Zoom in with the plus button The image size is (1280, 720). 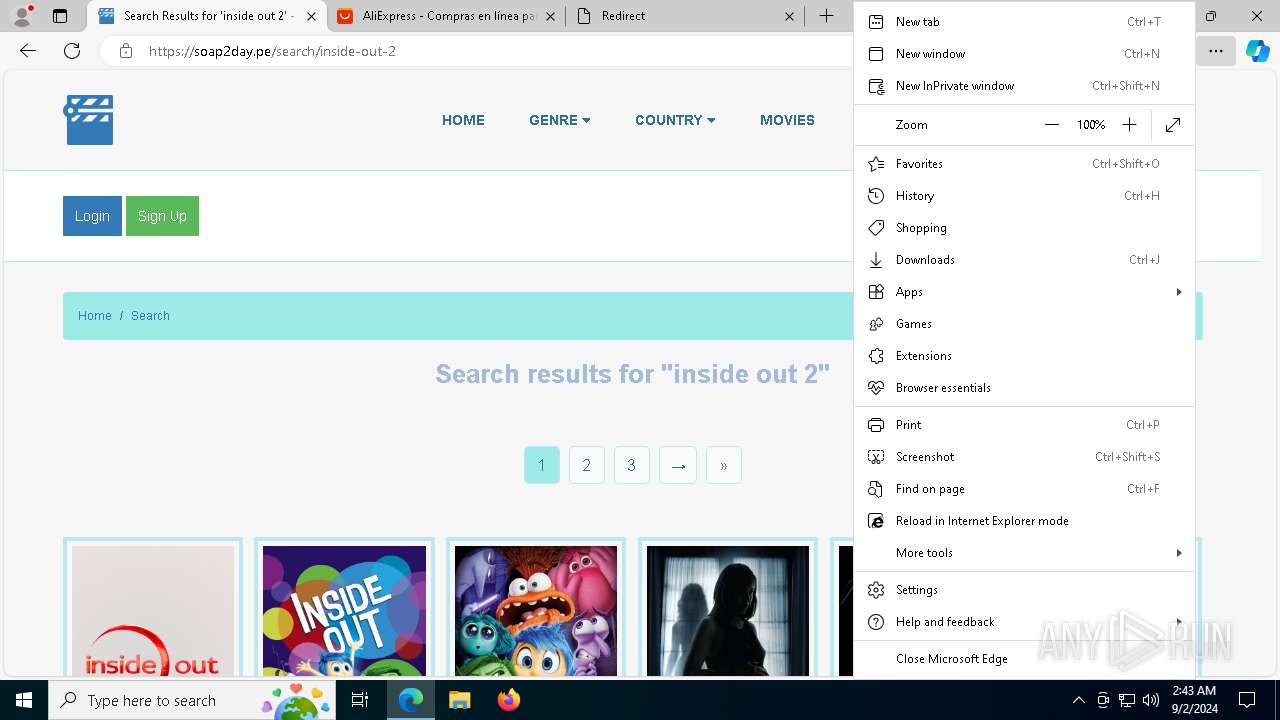tap(1129, 125)
